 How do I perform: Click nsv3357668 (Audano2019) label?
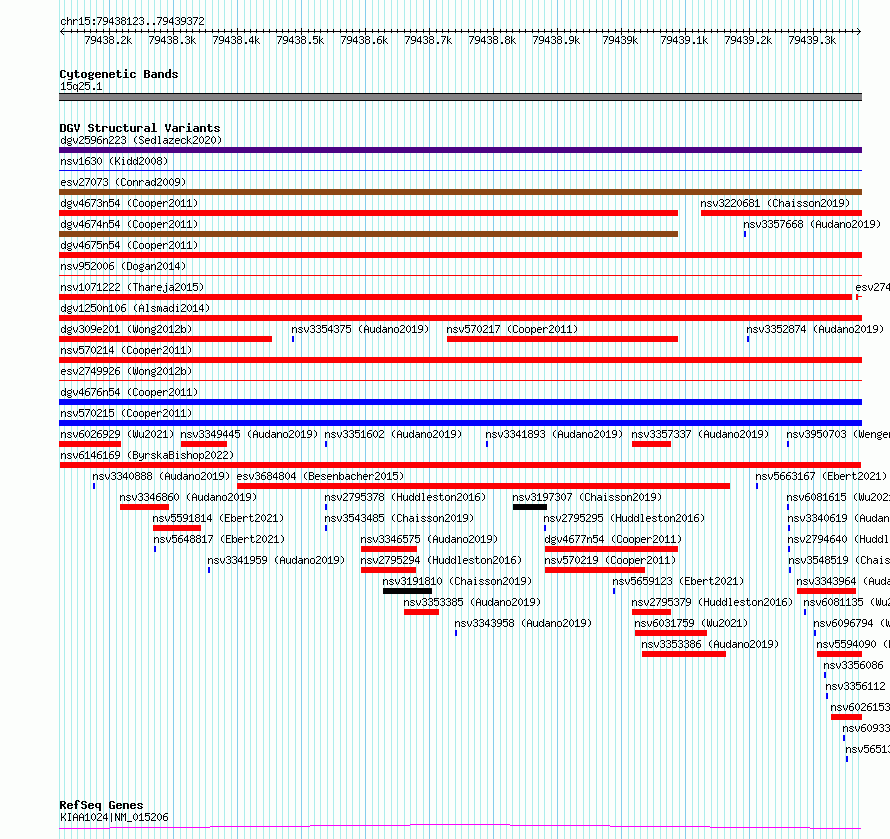click(x=812, y=224)
